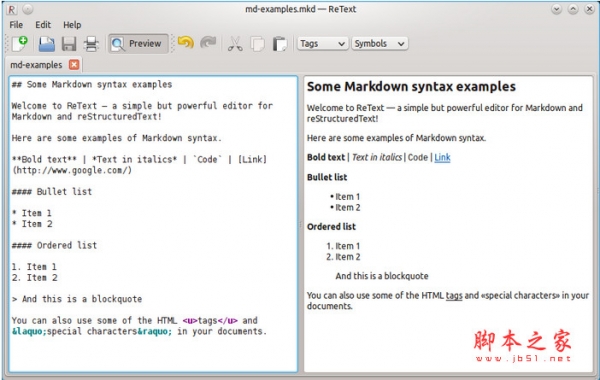Viewport: 600px width, 380px height.
Task: Cut selection with the scissors icon
Action: pyautogui.click(x=235, y=44)
